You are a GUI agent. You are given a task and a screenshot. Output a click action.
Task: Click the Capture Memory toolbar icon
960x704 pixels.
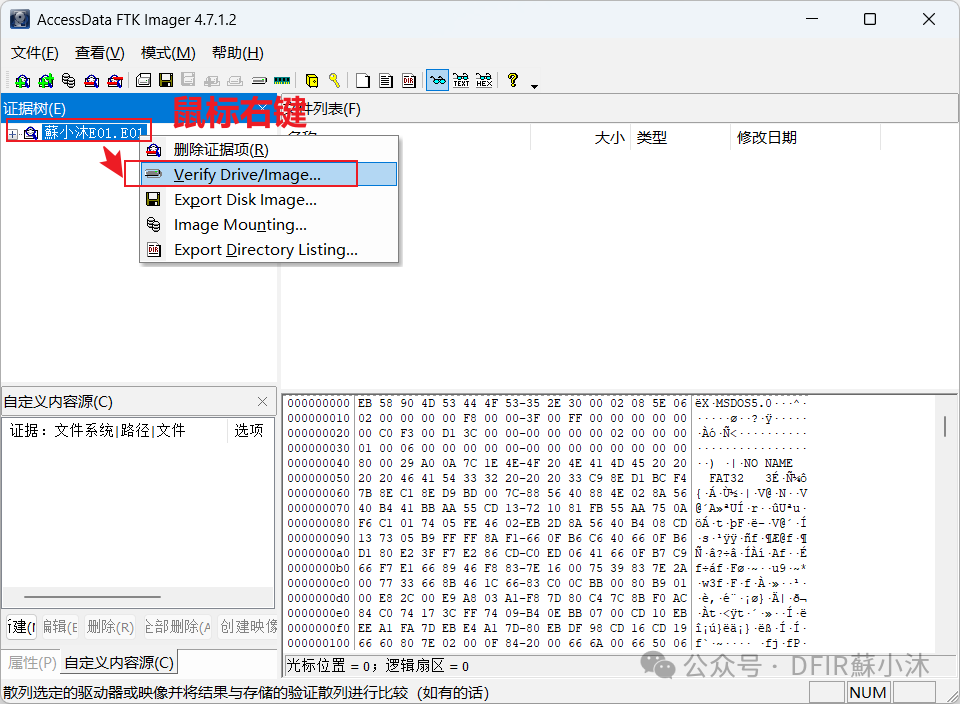tap(282, 80)
